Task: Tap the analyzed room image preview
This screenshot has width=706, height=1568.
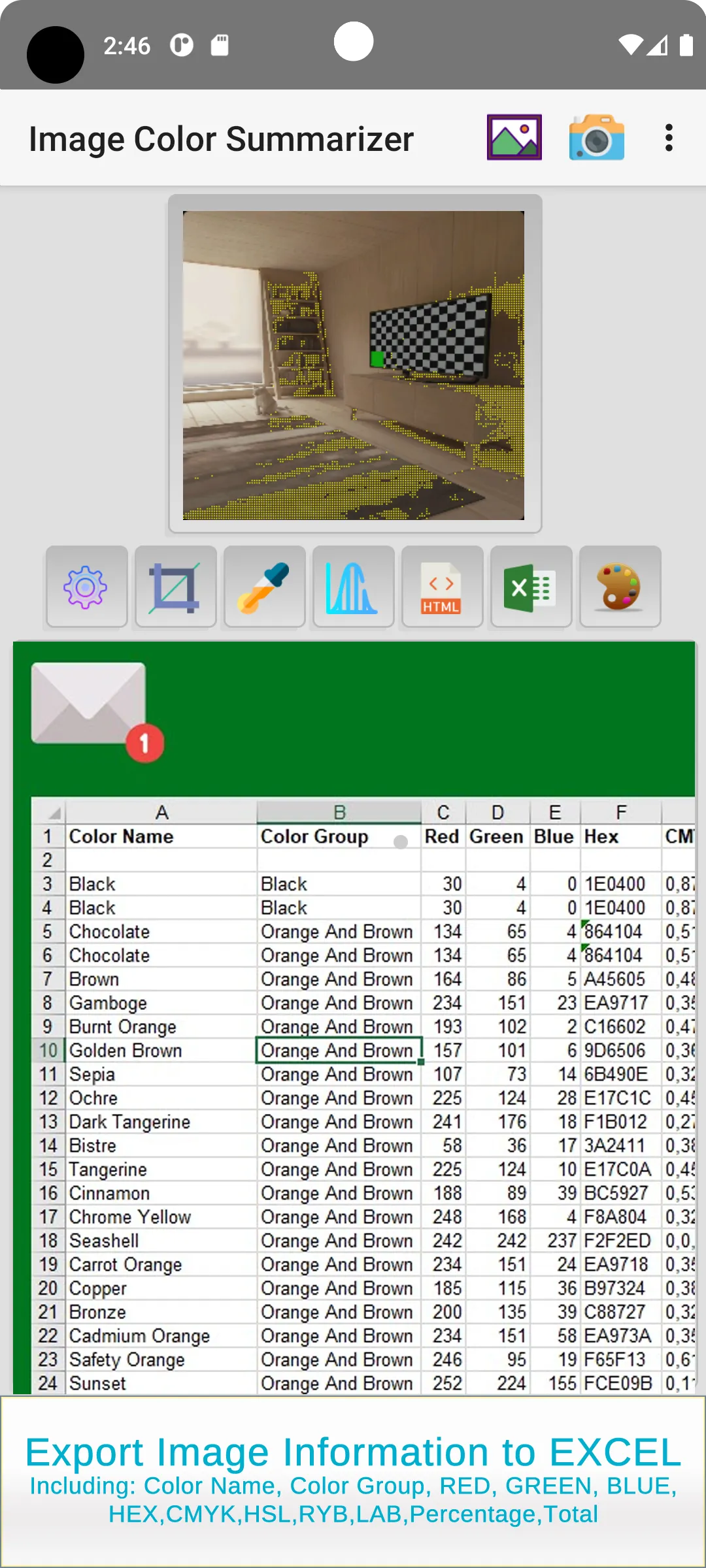Action: [x=354, y=365]
